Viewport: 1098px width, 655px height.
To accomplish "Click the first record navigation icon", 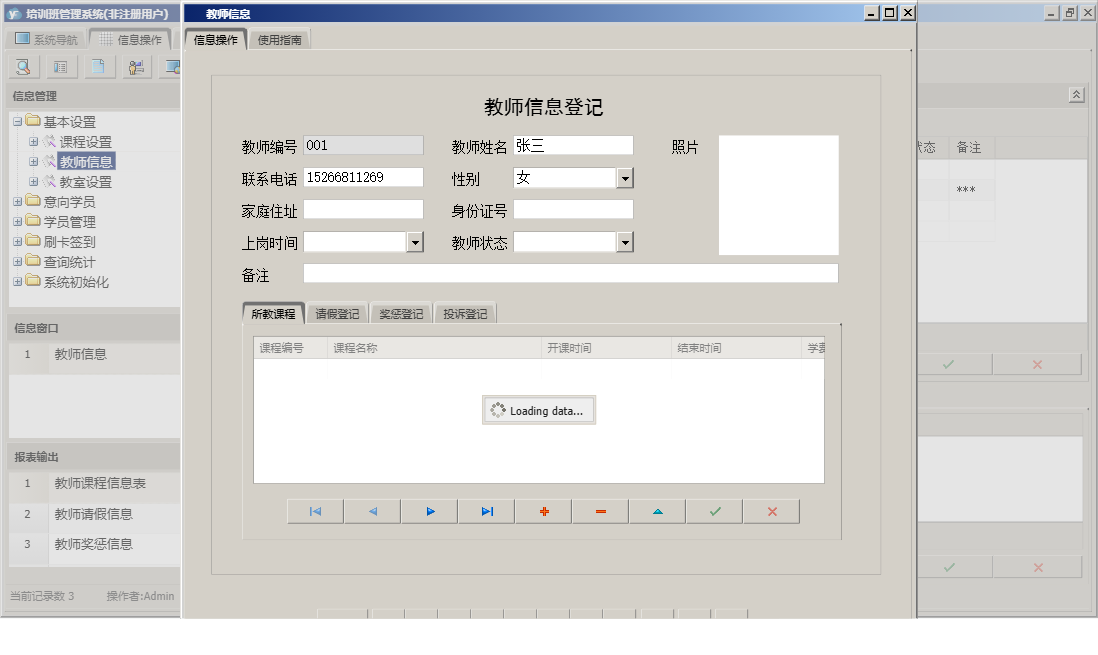I will [x=314, y=511].
